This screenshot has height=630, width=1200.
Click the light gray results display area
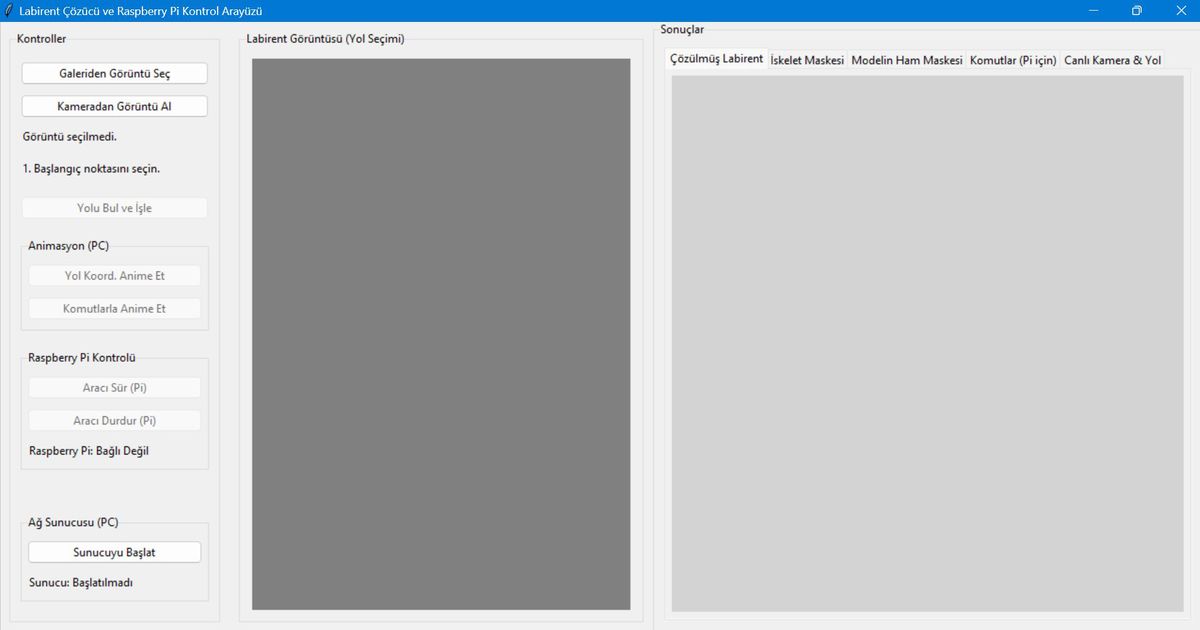(927, 343)
